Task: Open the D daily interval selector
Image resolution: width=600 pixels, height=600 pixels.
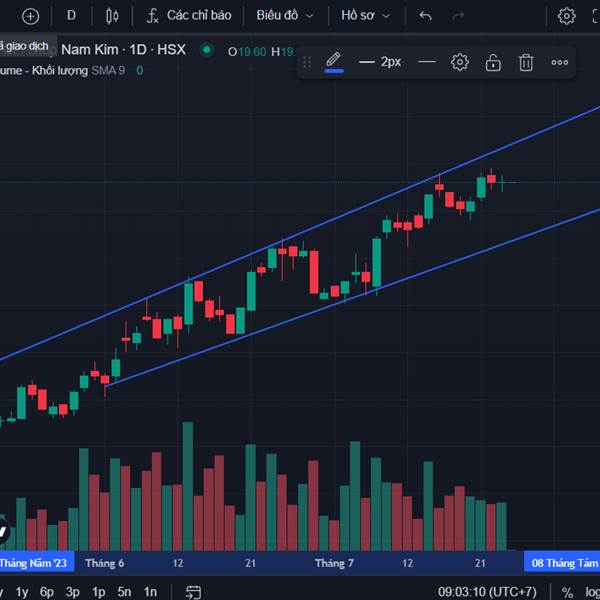Action: coord(72,16)
